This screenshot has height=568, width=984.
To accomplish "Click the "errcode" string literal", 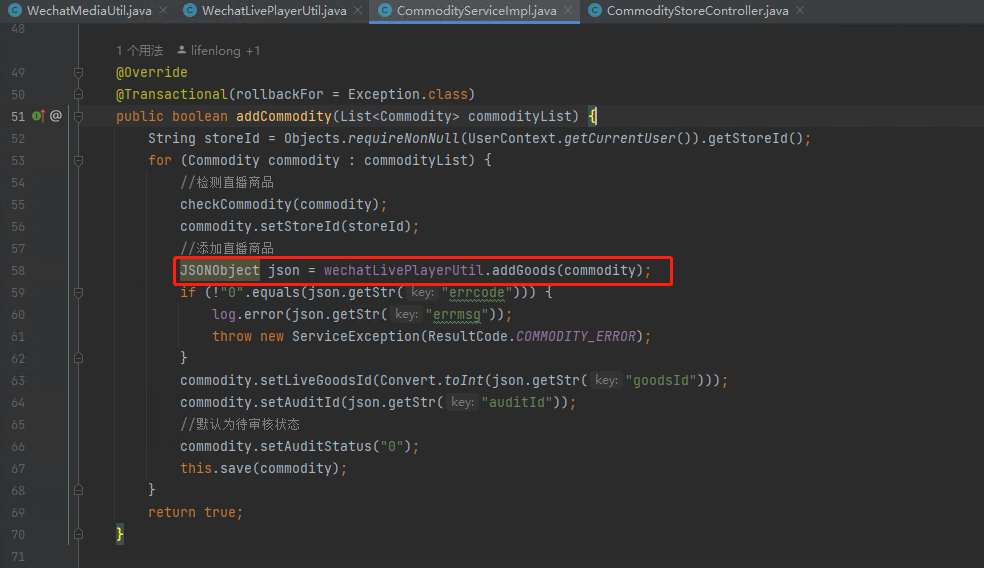I will [477, 292].
